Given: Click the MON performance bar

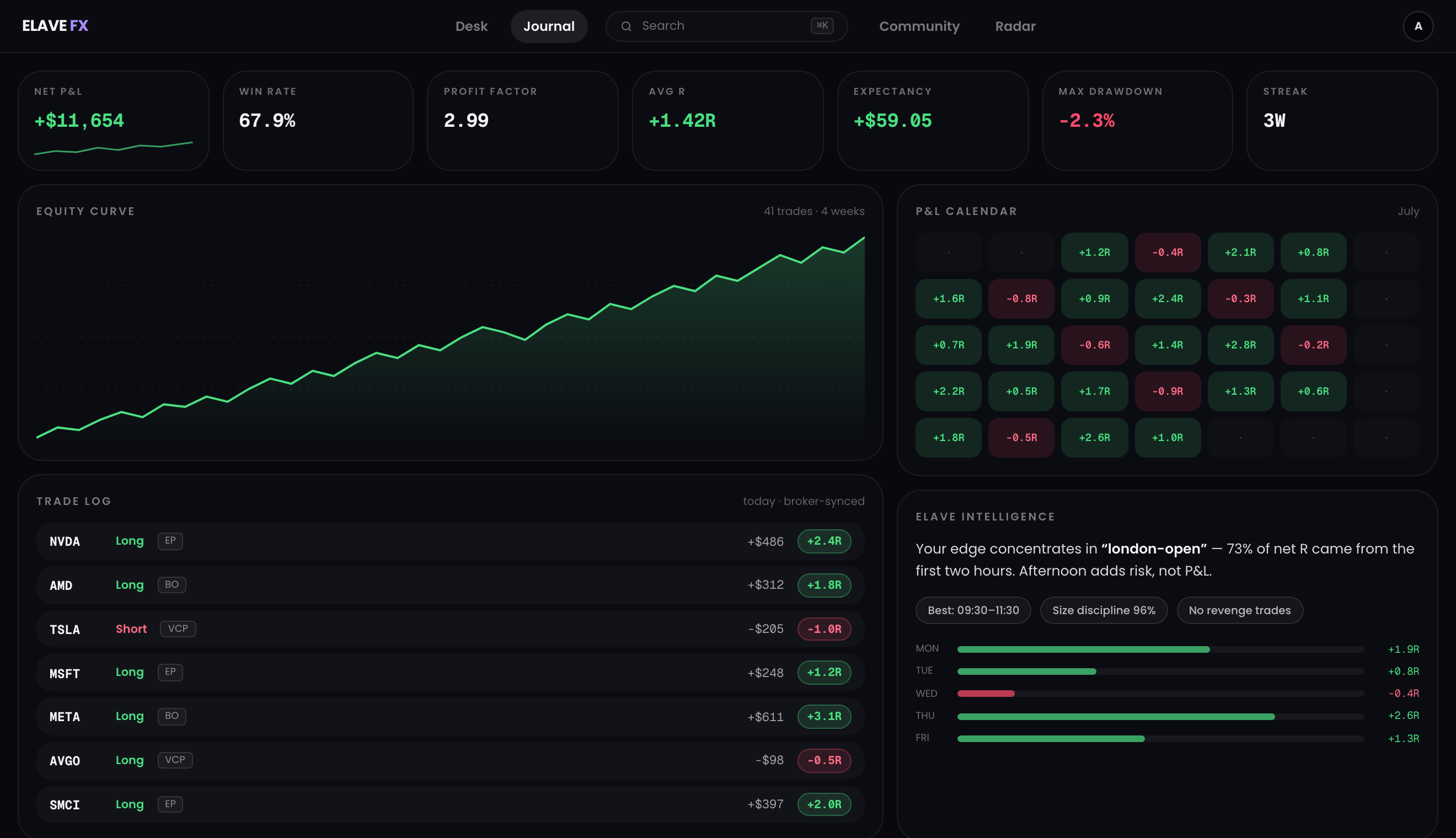Looking at the screenshot, I should point(1083,649).
